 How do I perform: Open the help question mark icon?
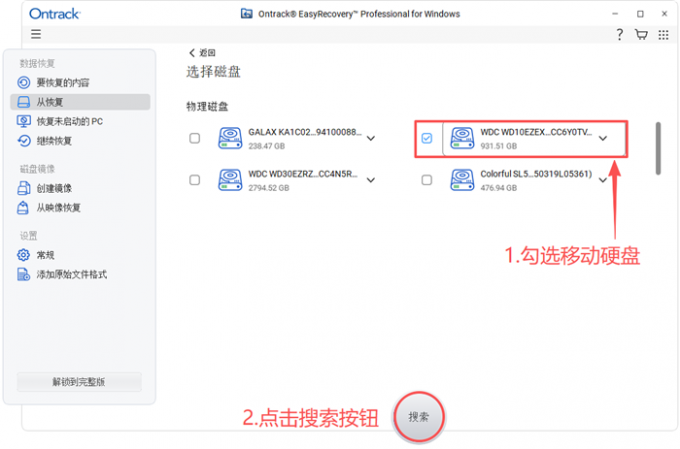click(x=620, y=34)
